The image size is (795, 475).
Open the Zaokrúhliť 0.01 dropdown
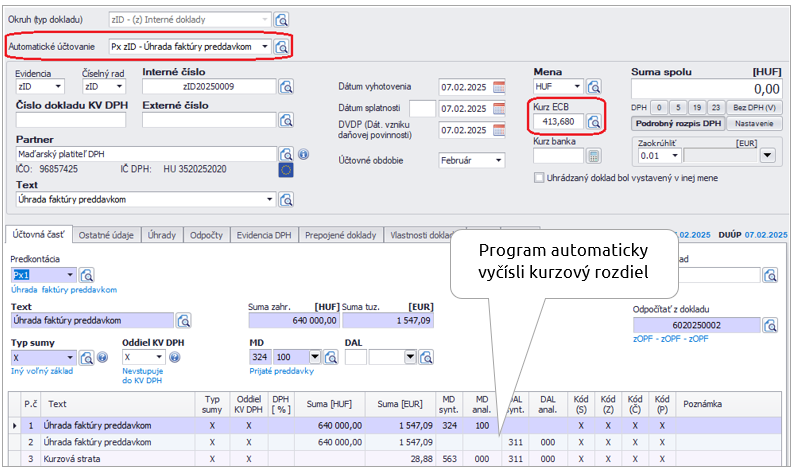[668, 155]
